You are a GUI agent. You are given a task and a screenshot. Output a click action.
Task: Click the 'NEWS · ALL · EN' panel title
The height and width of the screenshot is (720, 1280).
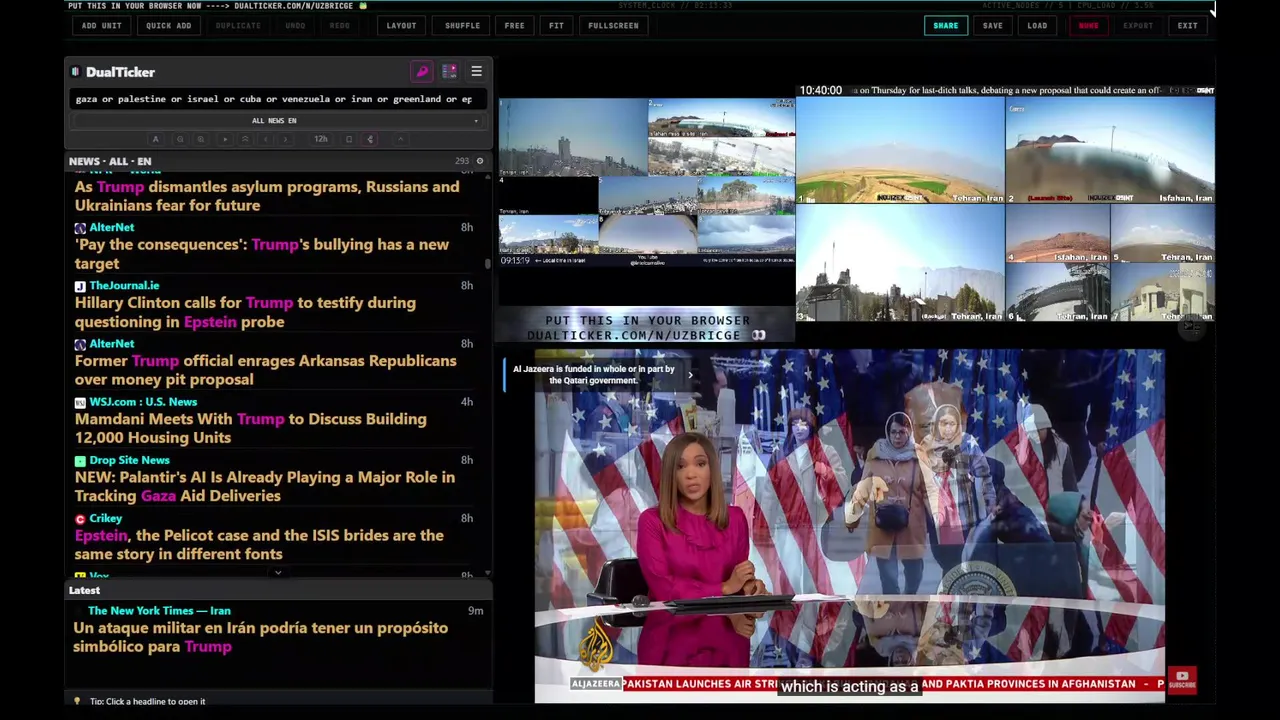[x=110, y=161]
